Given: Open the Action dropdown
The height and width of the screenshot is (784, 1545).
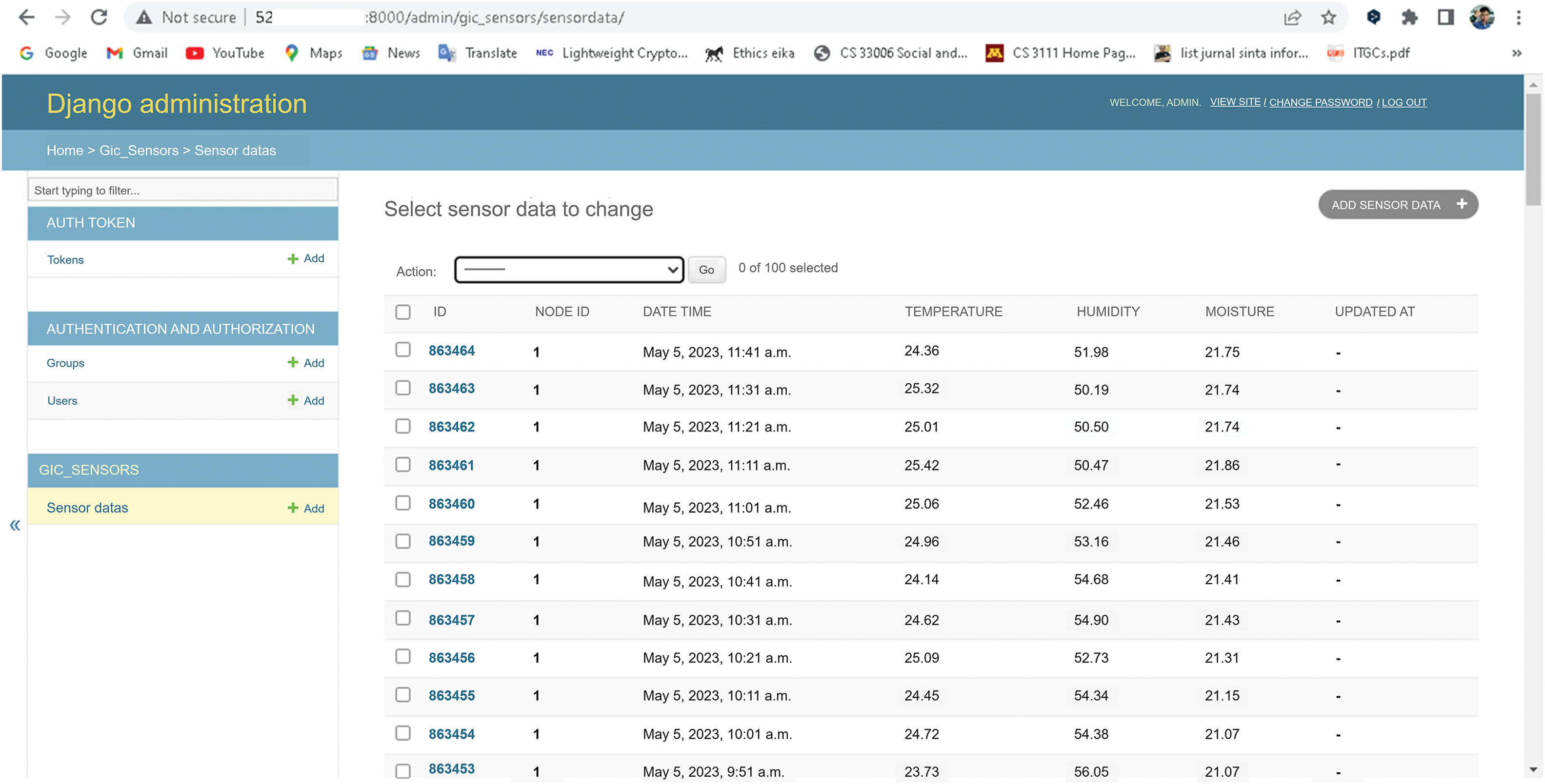Looking at the screenshot, I should (x=568, y=270).
